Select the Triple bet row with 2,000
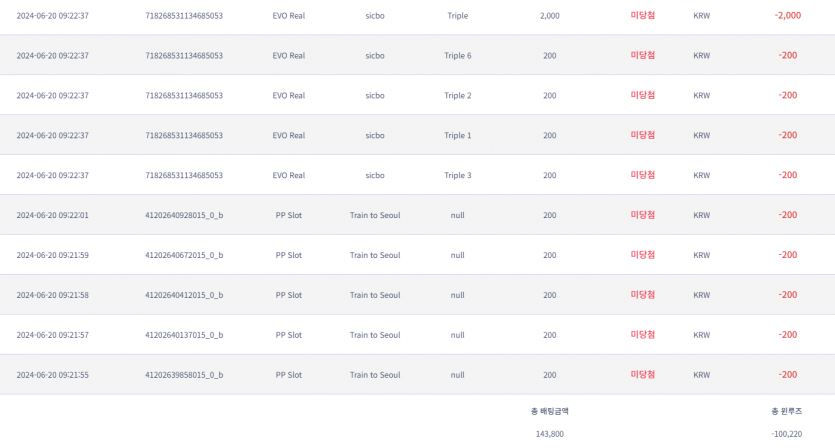Image resolution: width=835 pixels, height=448 pixels. click(x=418, y=16)
